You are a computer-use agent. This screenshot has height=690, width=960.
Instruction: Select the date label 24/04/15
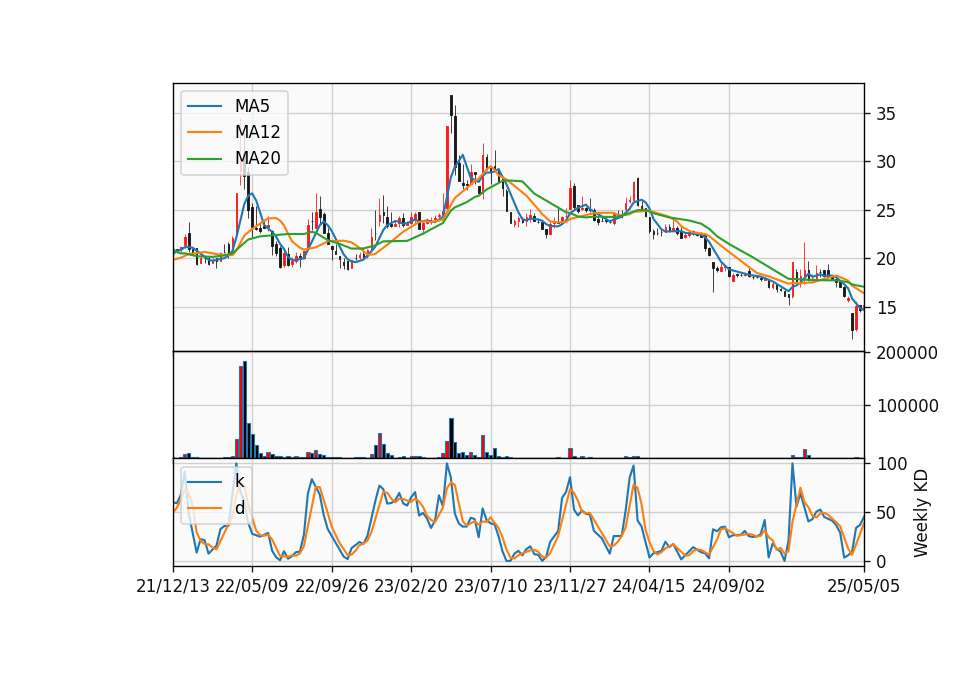649,587
